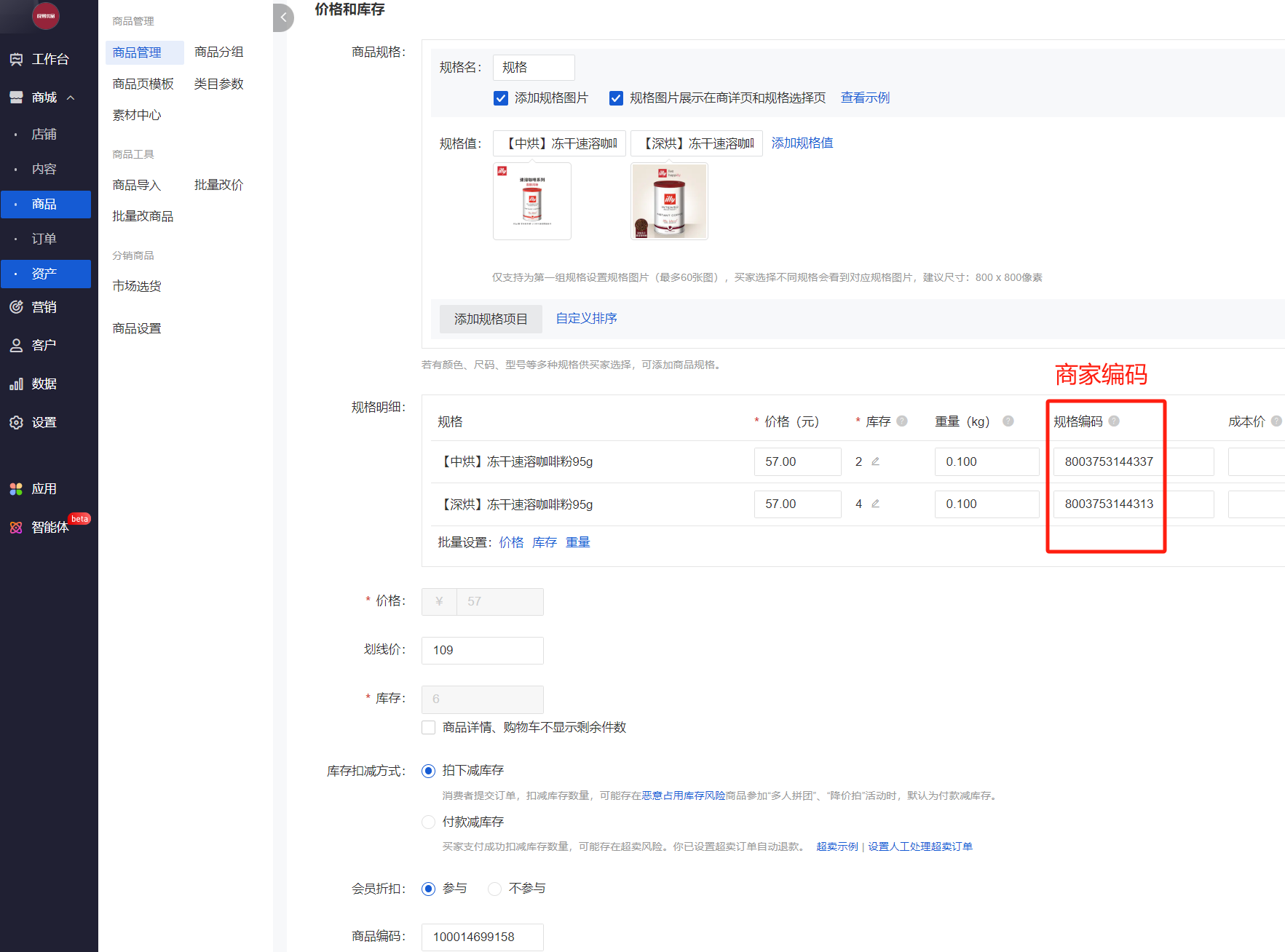
Task: Click 深烘 row weight field
Action: 987,504
